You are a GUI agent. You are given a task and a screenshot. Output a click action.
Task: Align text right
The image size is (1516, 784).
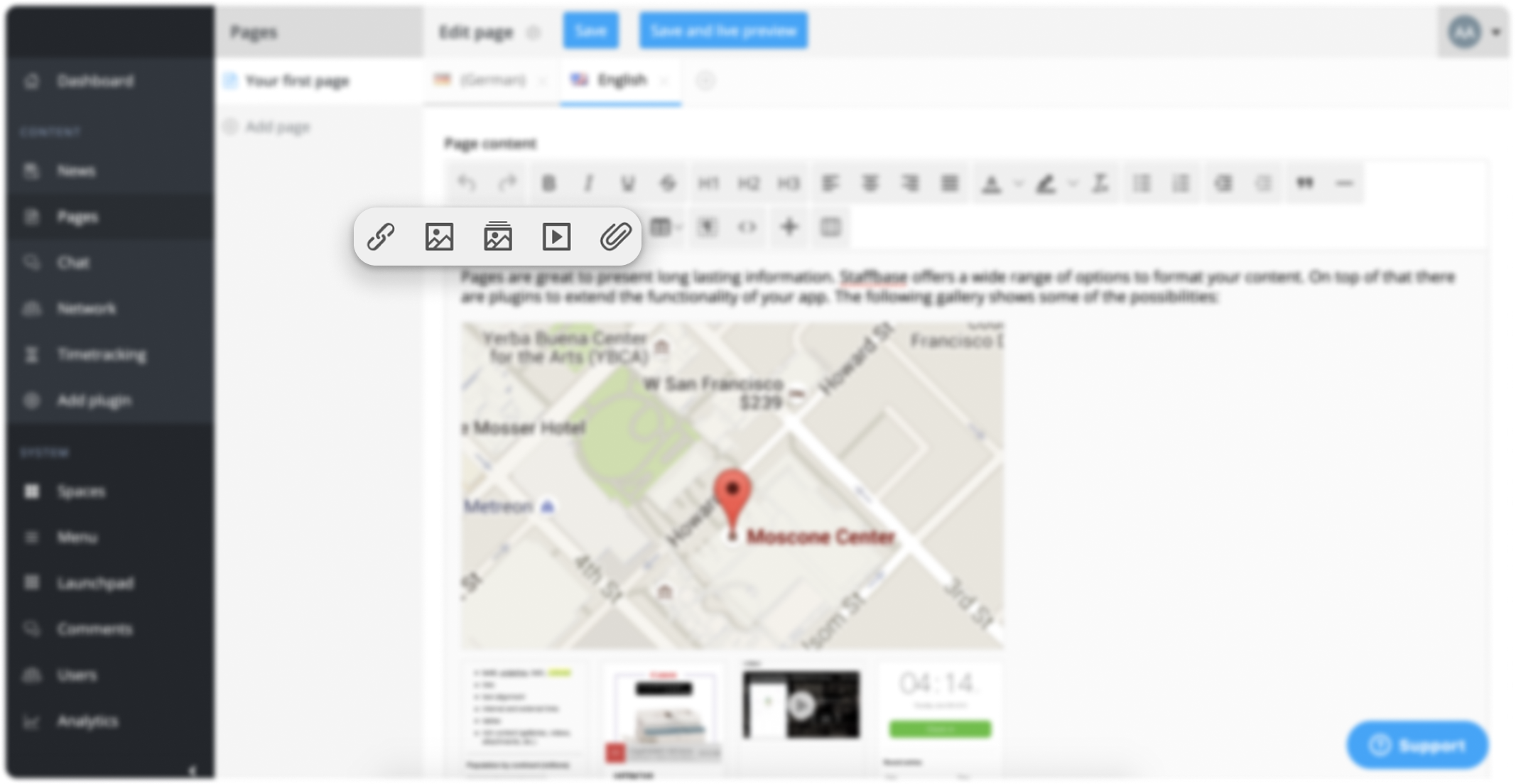click(910, 184)
